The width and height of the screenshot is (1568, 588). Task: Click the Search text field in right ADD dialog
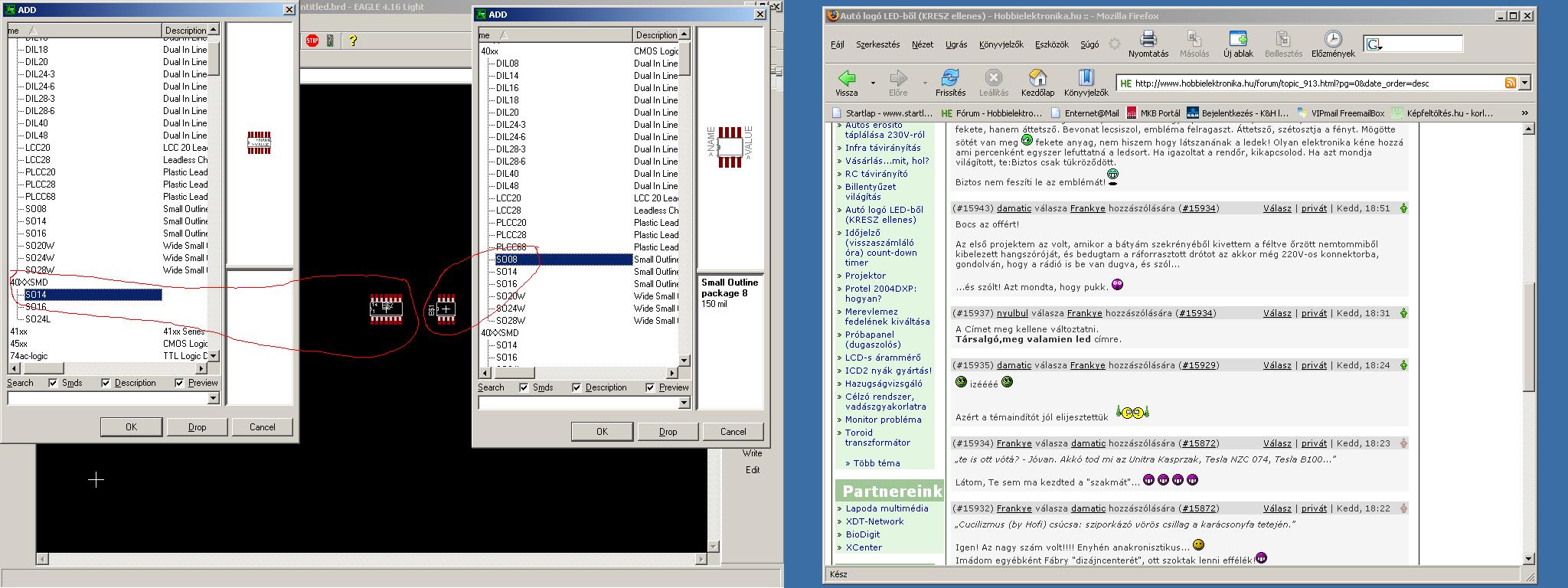pyautogui.click(x=579, y=403)
